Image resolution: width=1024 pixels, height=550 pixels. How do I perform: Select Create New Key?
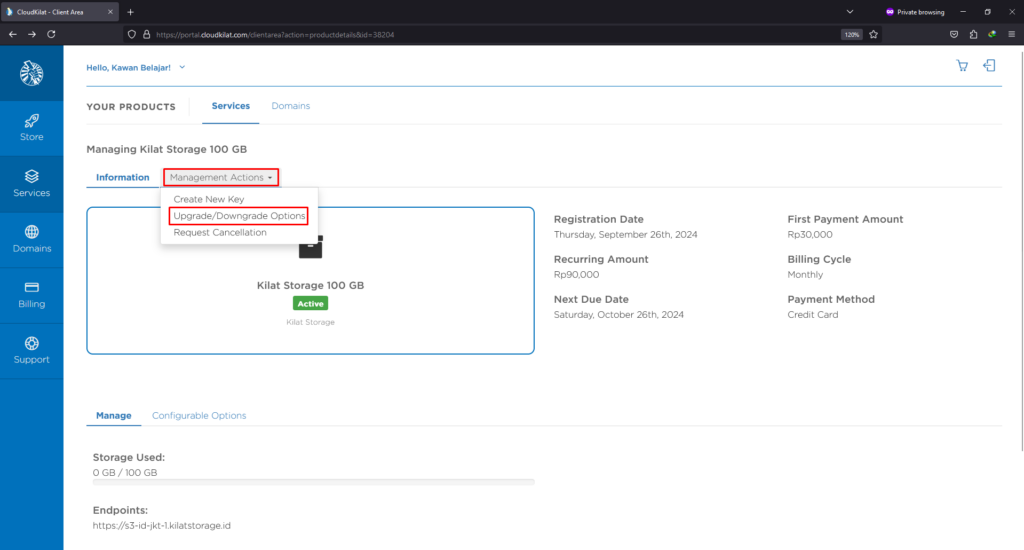[x=208, y=199]
